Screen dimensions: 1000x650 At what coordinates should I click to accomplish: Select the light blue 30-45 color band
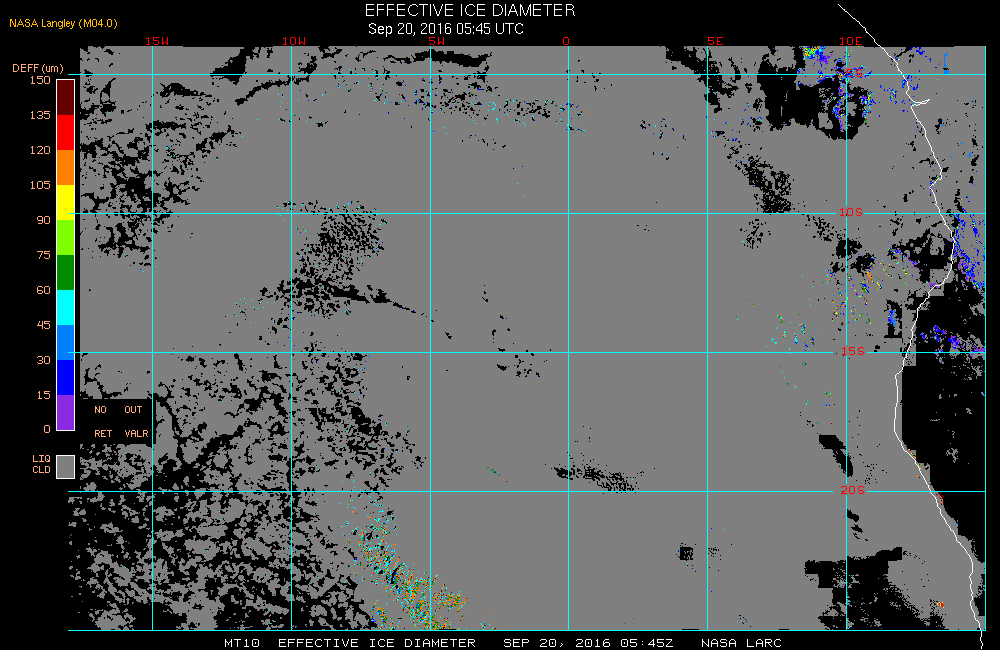(66, 343)
